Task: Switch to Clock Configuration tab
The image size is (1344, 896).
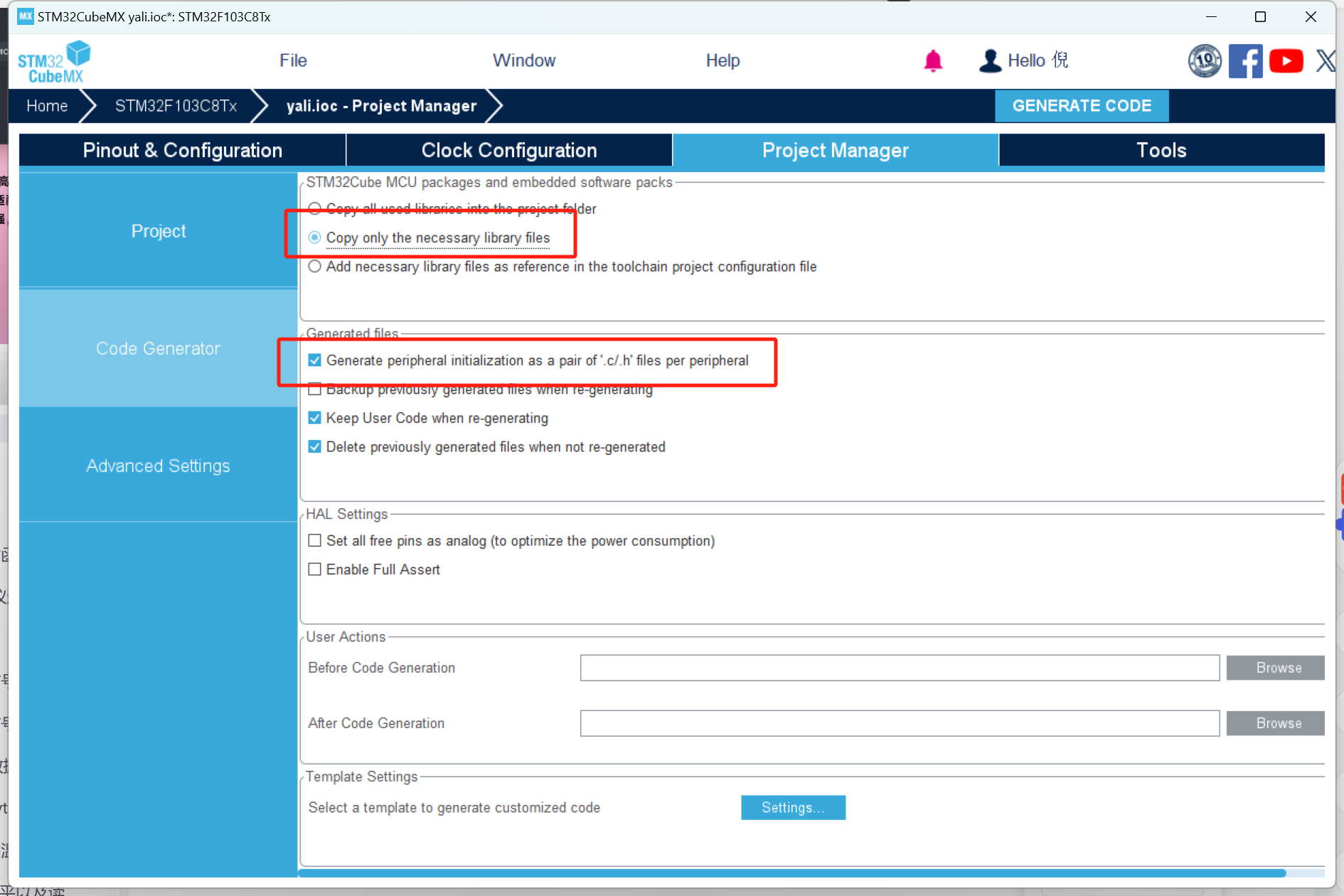Action: click(509, 150)
